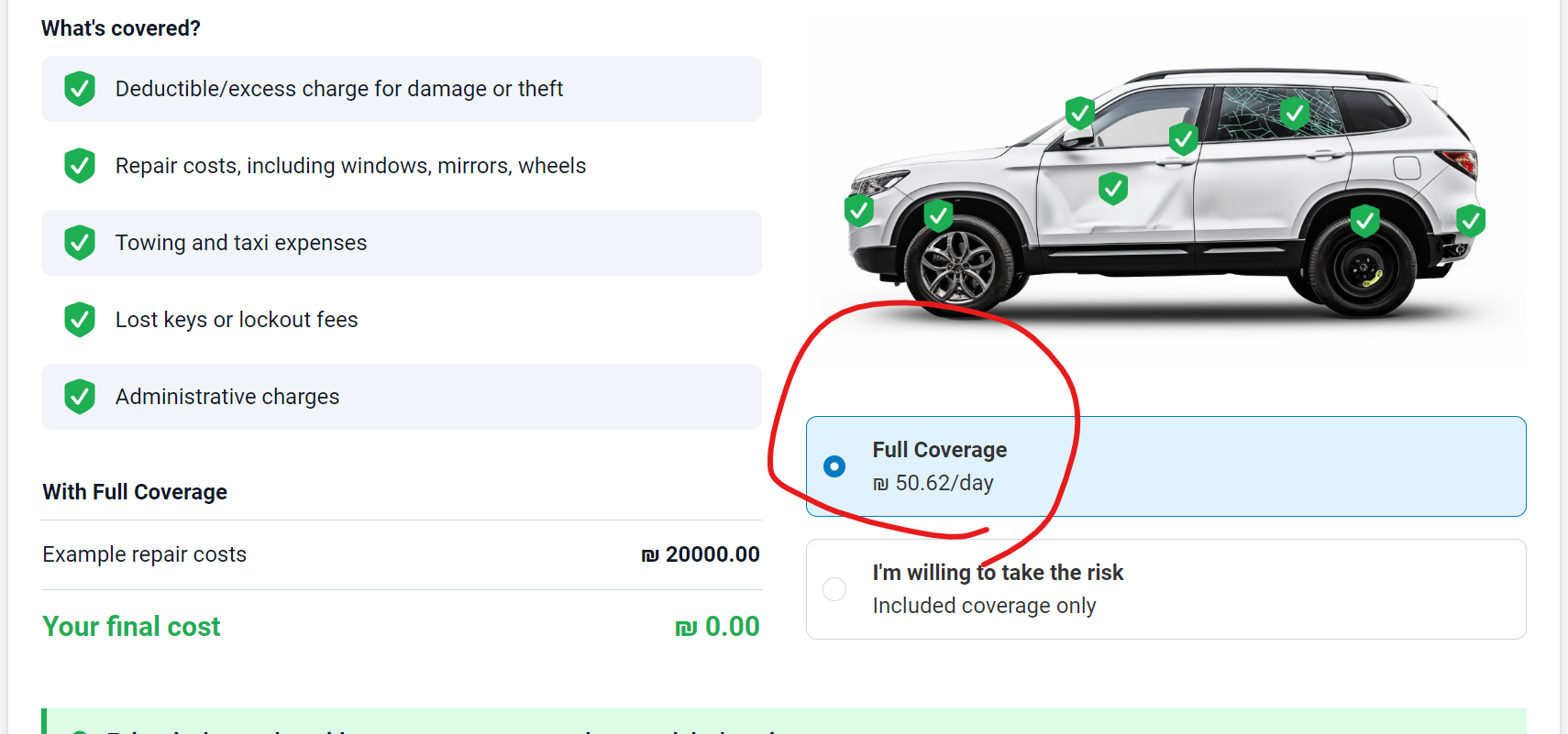Click the white SUV car image
Screen dimensions: 1568x734
[1165, 192]
